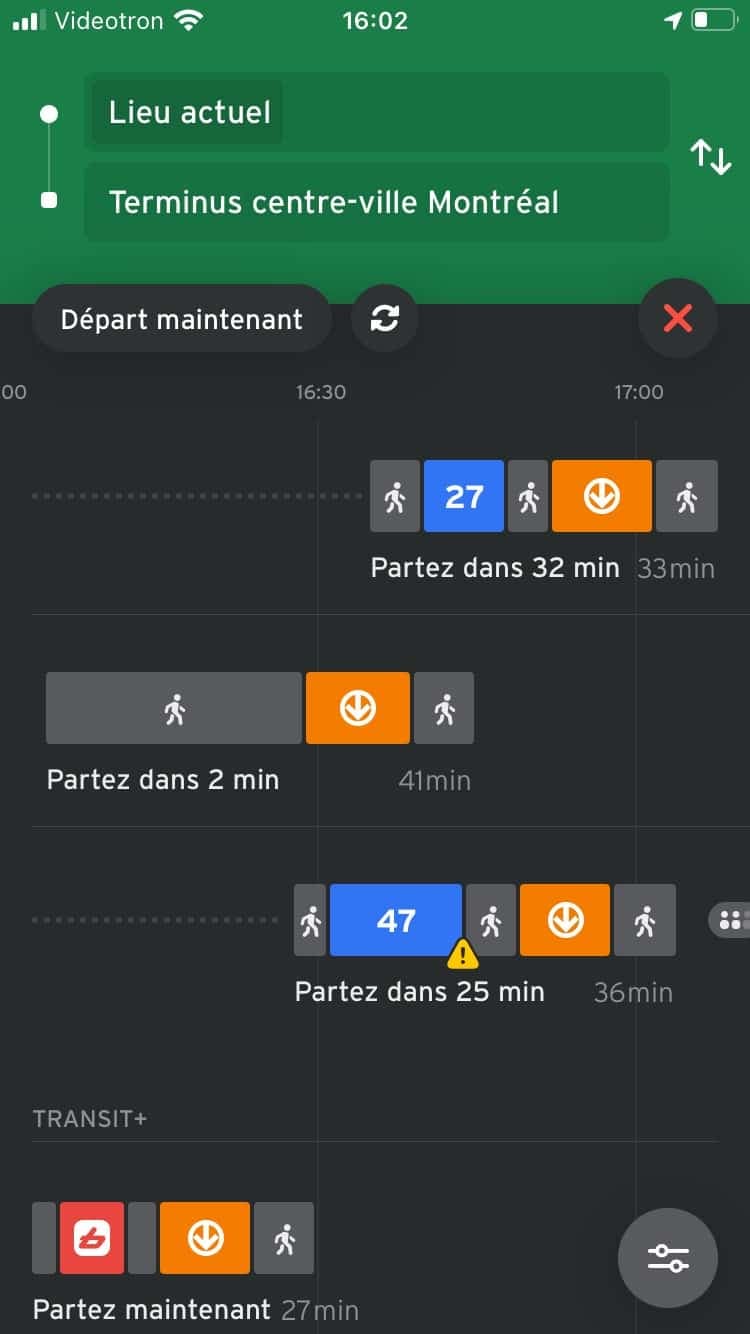Tap Partez maintenant on the Transit+ route
This screenshot has width=750, height=1334.
coord(151,1310)
